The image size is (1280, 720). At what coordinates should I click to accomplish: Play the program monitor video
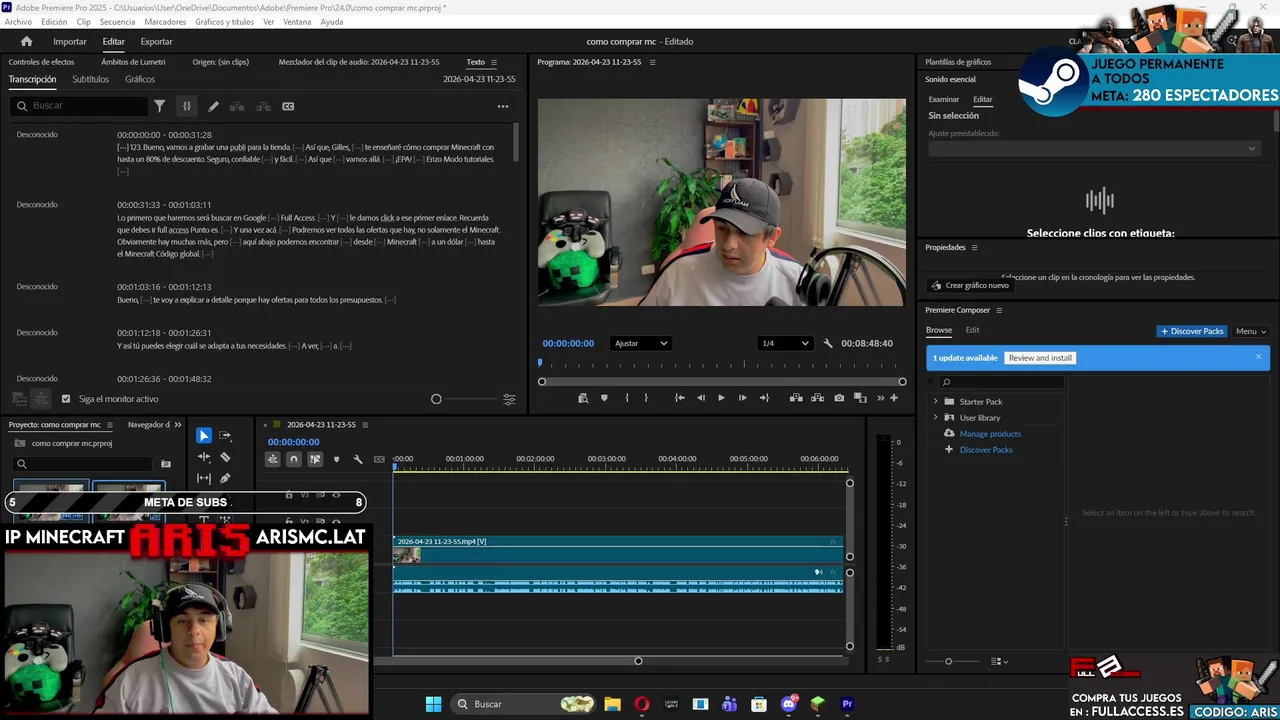coord(721,398)
